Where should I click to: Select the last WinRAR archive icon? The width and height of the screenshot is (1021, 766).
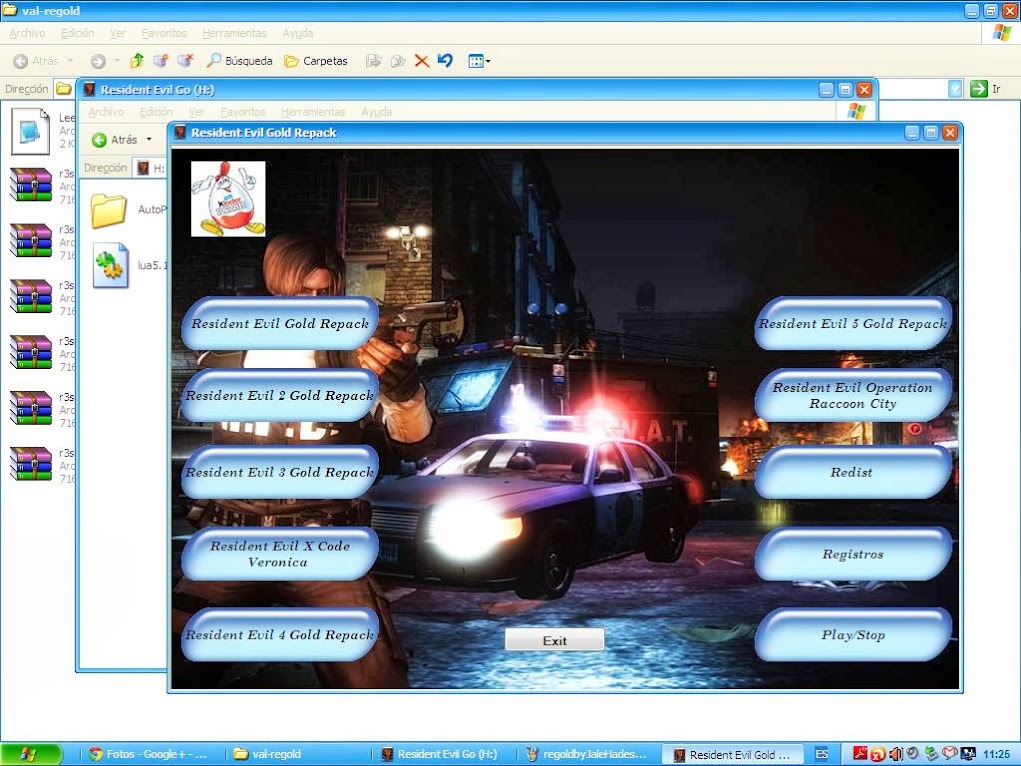(x=31, y=464)
